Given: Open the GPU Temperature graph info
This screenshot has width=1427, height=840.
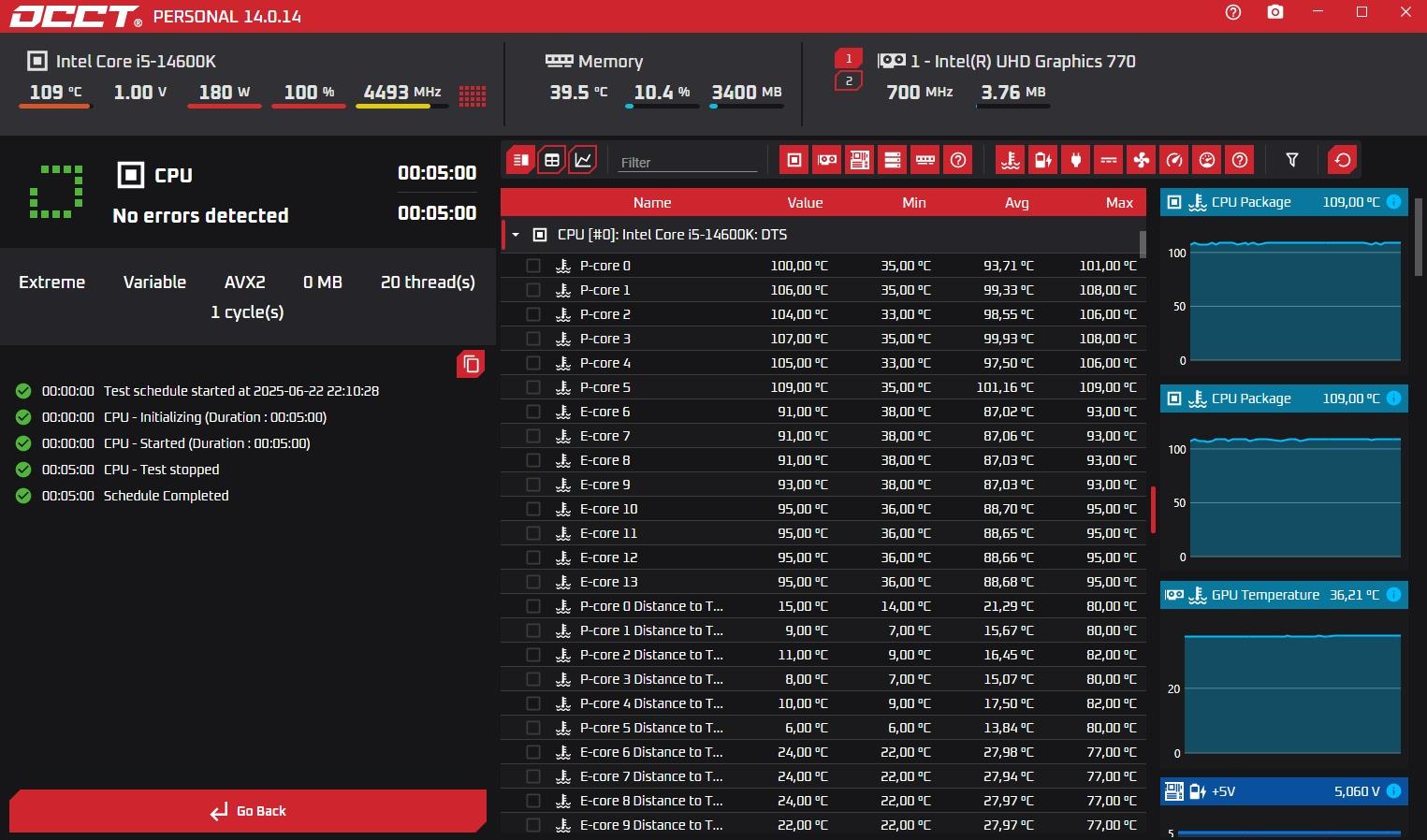Looking at the screenshot, I should 1393,595.
